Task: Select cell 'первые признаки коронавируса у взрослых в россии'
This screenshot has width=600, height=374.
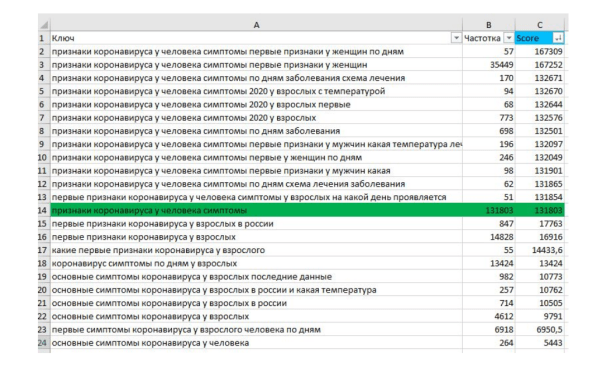Action: [256, 224]
